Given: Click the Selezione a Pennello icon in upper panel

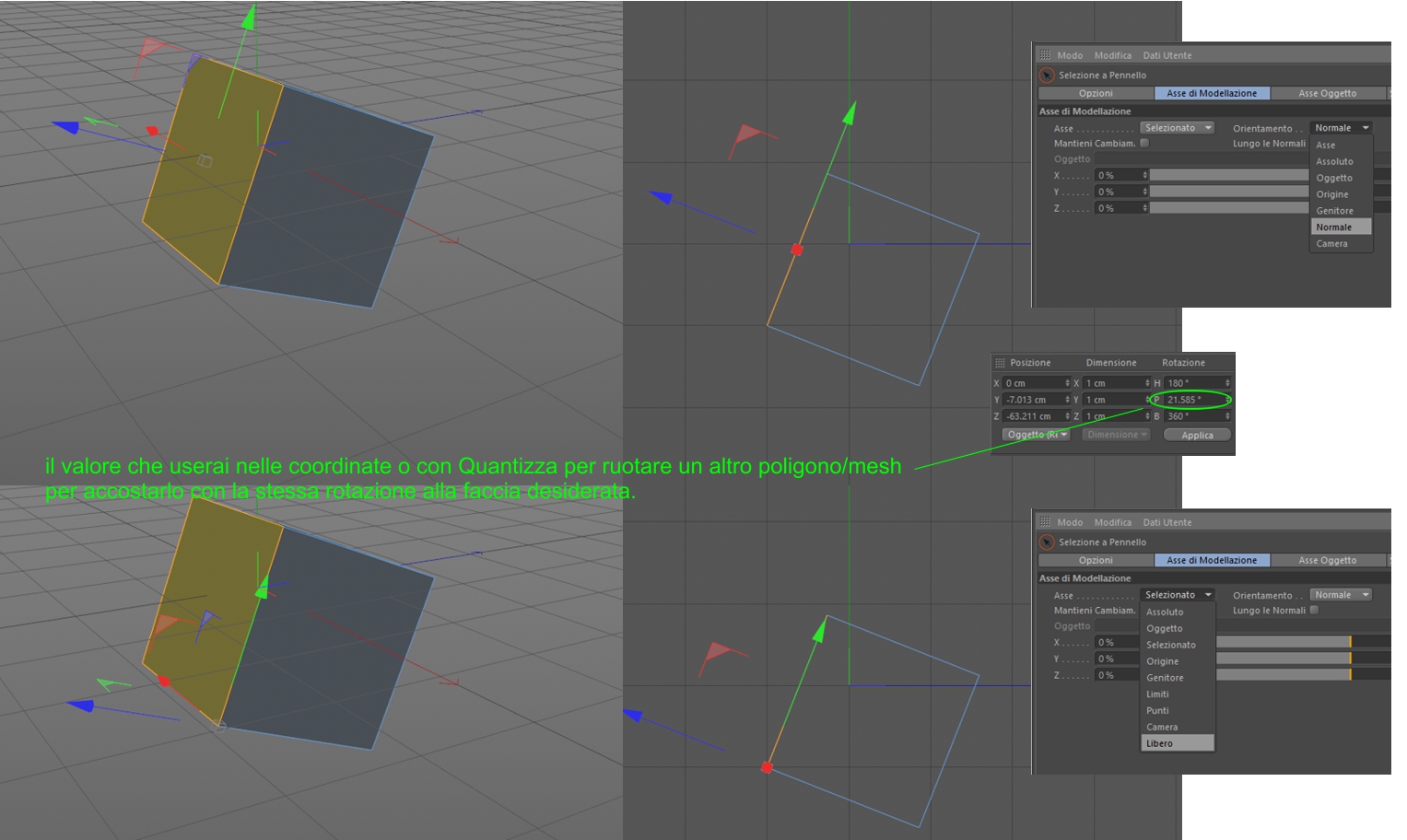Looking at the screenshot, I should point(1047,76).
